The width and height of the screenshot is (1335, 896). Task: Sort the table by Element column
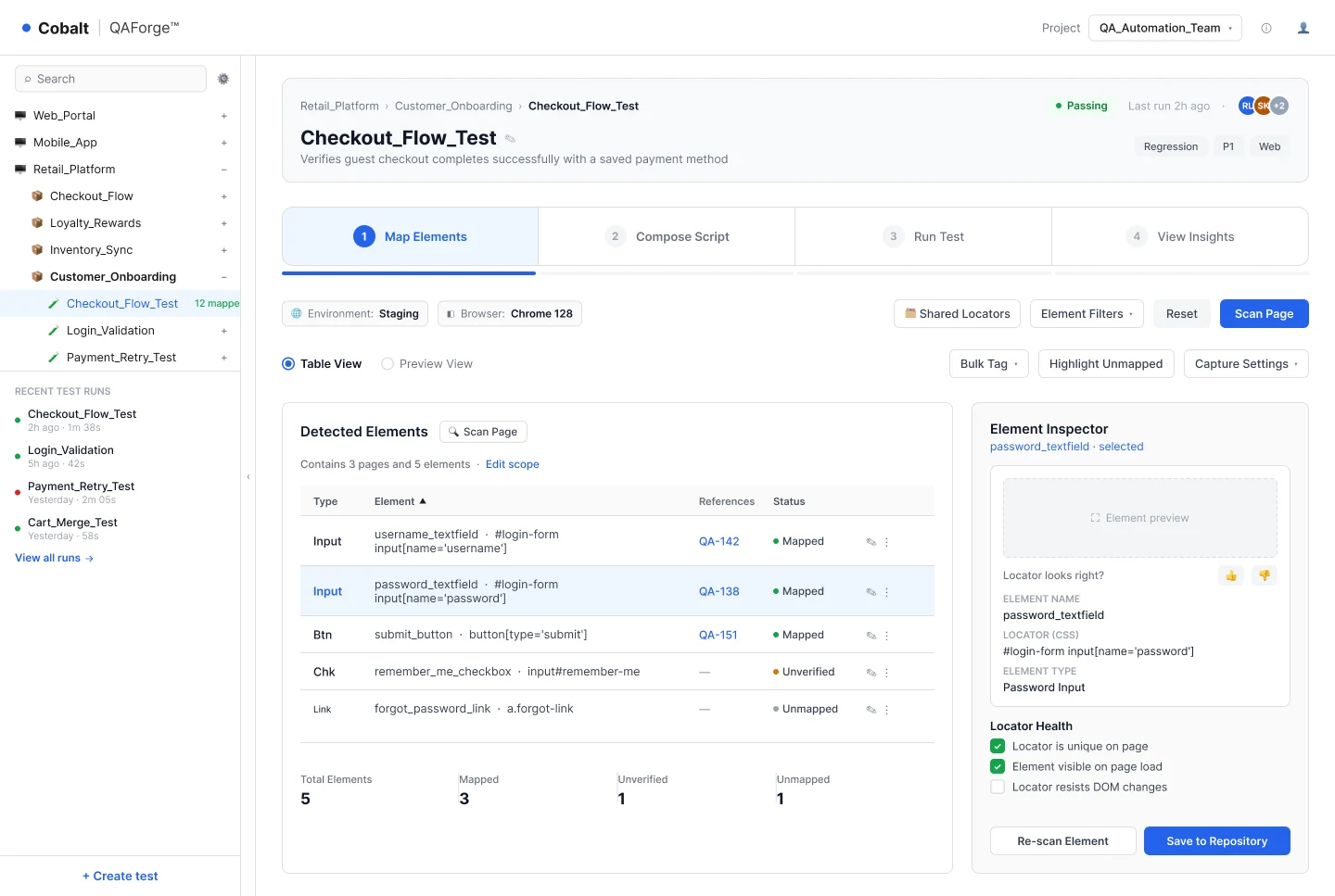pyautogui.click(x=400, y=501)
